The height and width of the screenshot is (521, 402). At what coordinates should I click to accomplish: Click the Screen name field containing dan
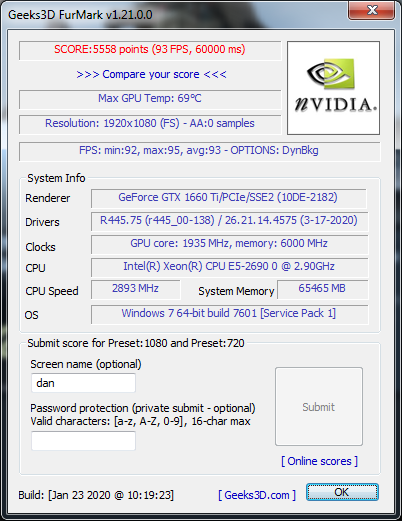[x=83, y=383]
